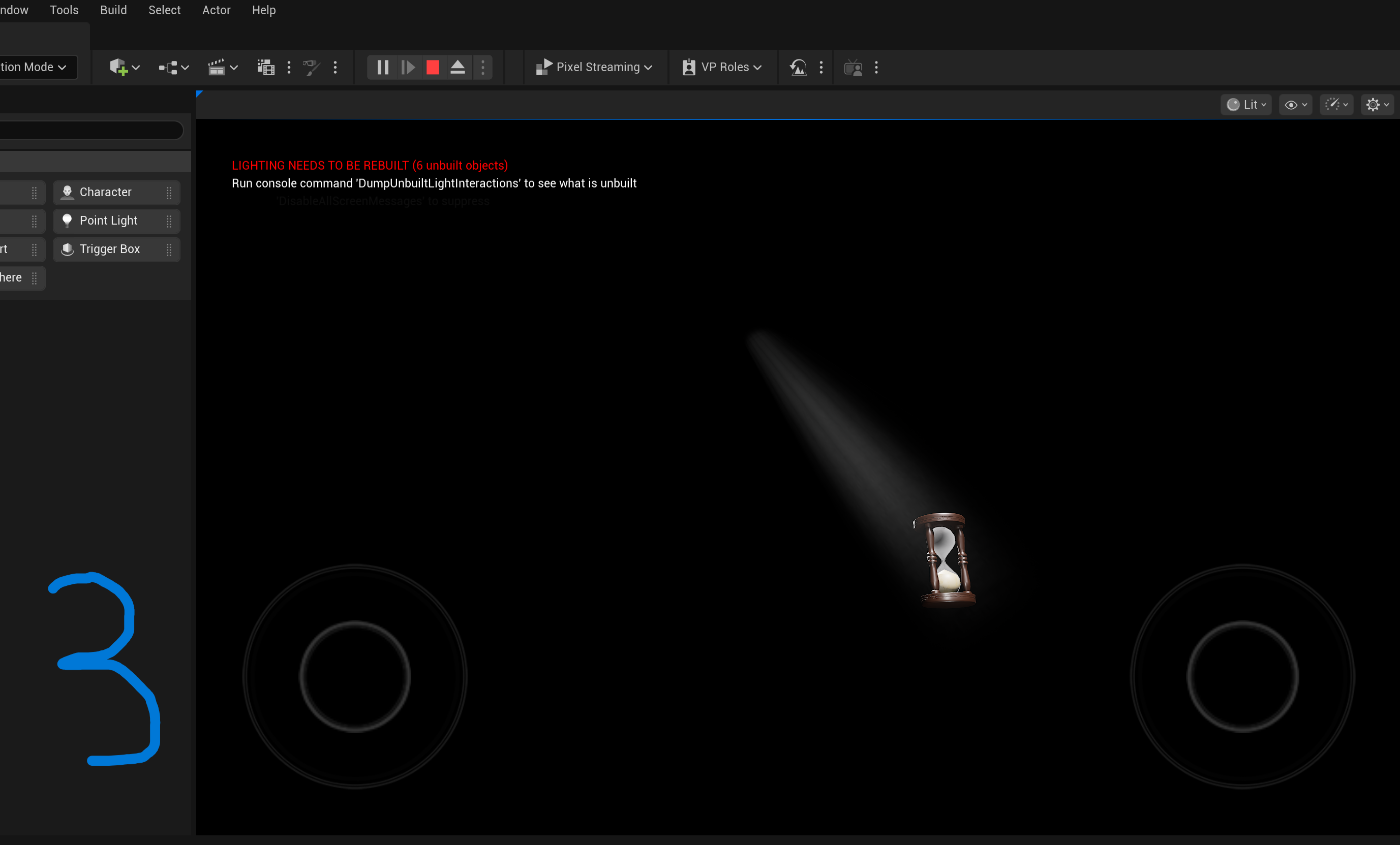
Task: Open the Tools menu
Action: coord(64,10)
